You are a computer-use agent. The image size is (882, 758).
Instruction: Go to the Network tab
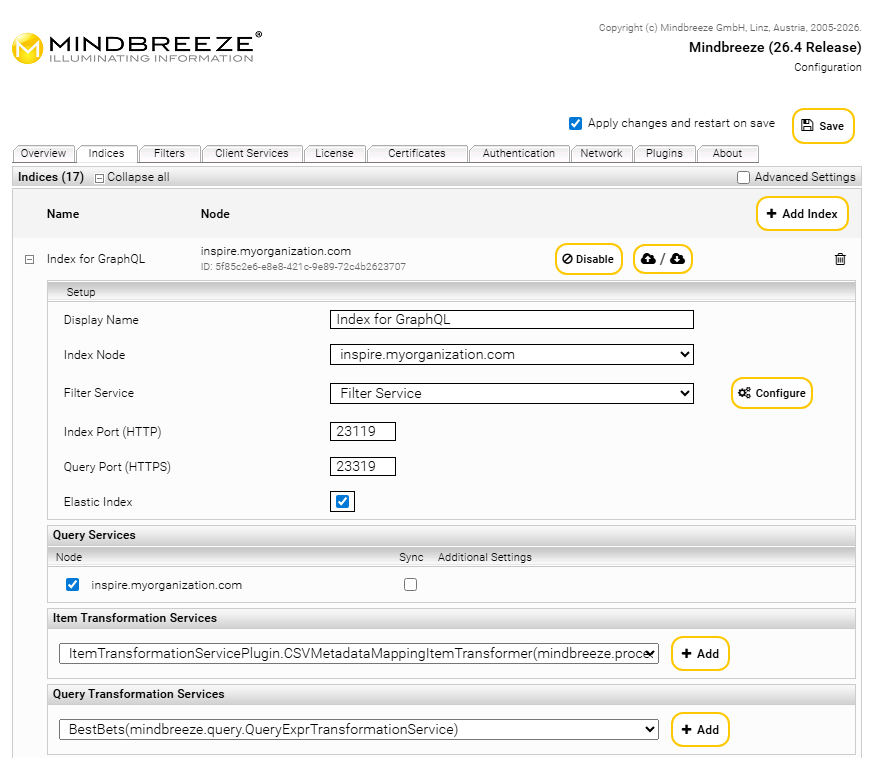[x=601, y=154]
